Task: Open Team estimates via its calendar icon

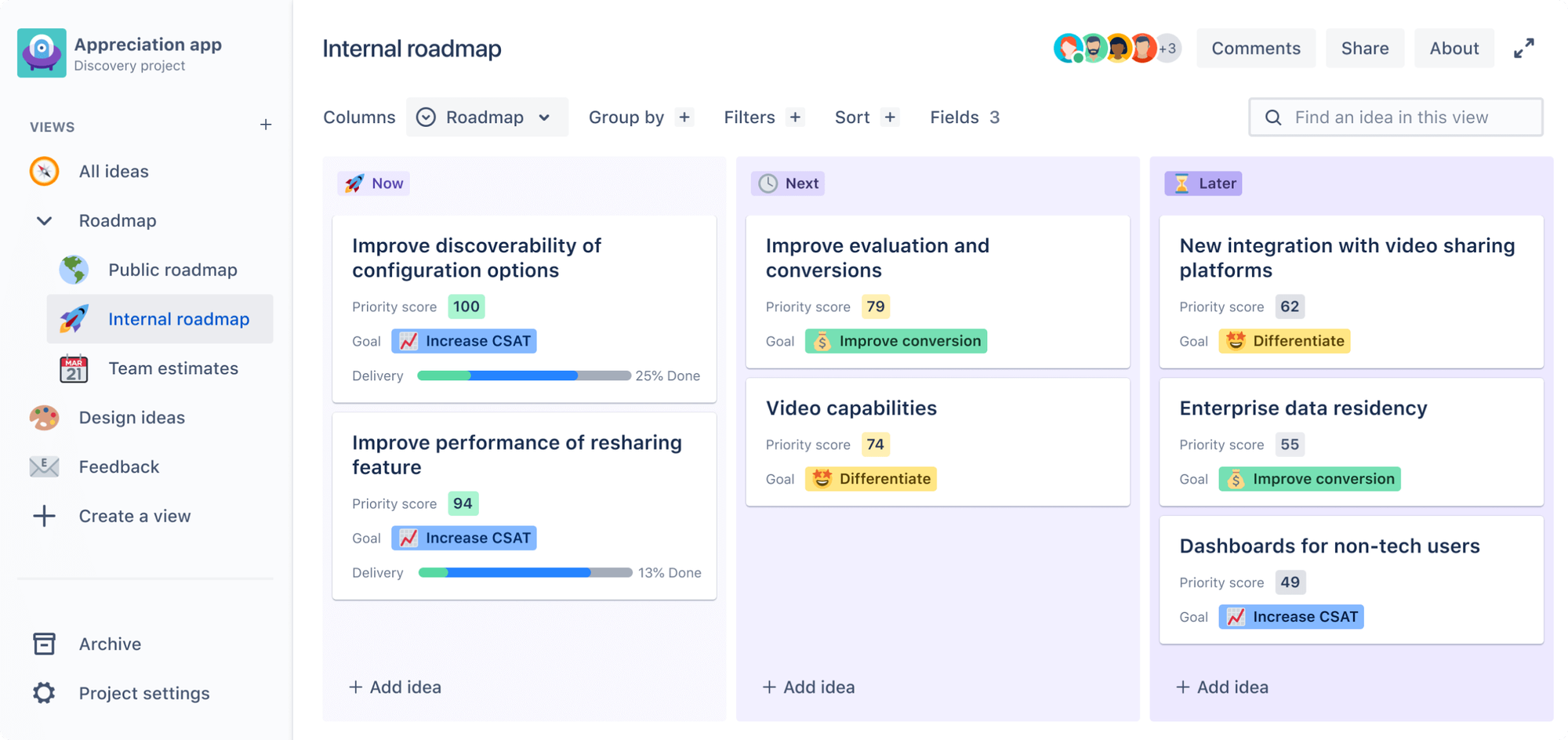Action: coord(74,368)
